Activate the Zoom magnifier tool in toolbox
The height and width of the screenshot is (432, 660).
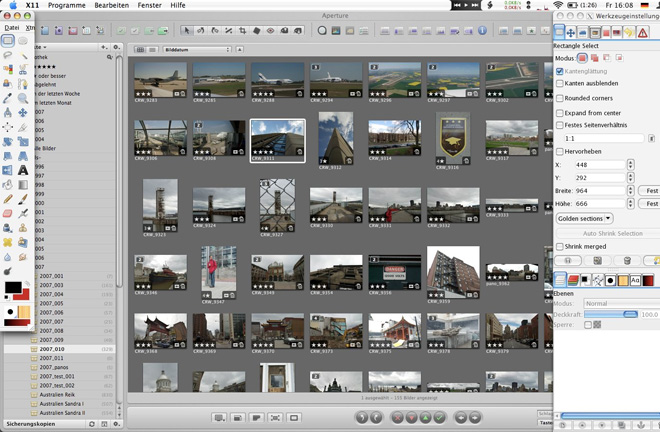23,98
